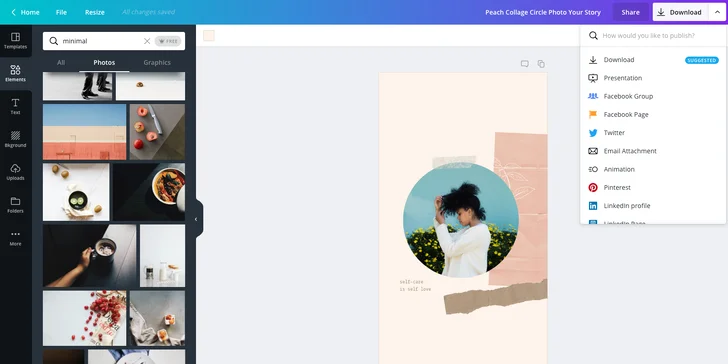This screenshot has height=364, width=728.
Task: Select the pastel striped wall photo
Action: click(x=84, y=132)
